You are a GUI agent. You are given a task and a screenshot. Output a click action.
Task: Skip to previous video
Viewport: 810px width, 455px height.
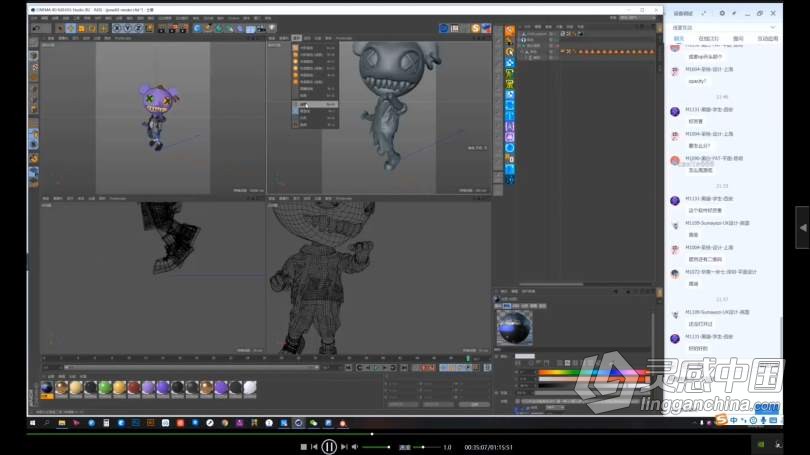(x=315, y=447)
